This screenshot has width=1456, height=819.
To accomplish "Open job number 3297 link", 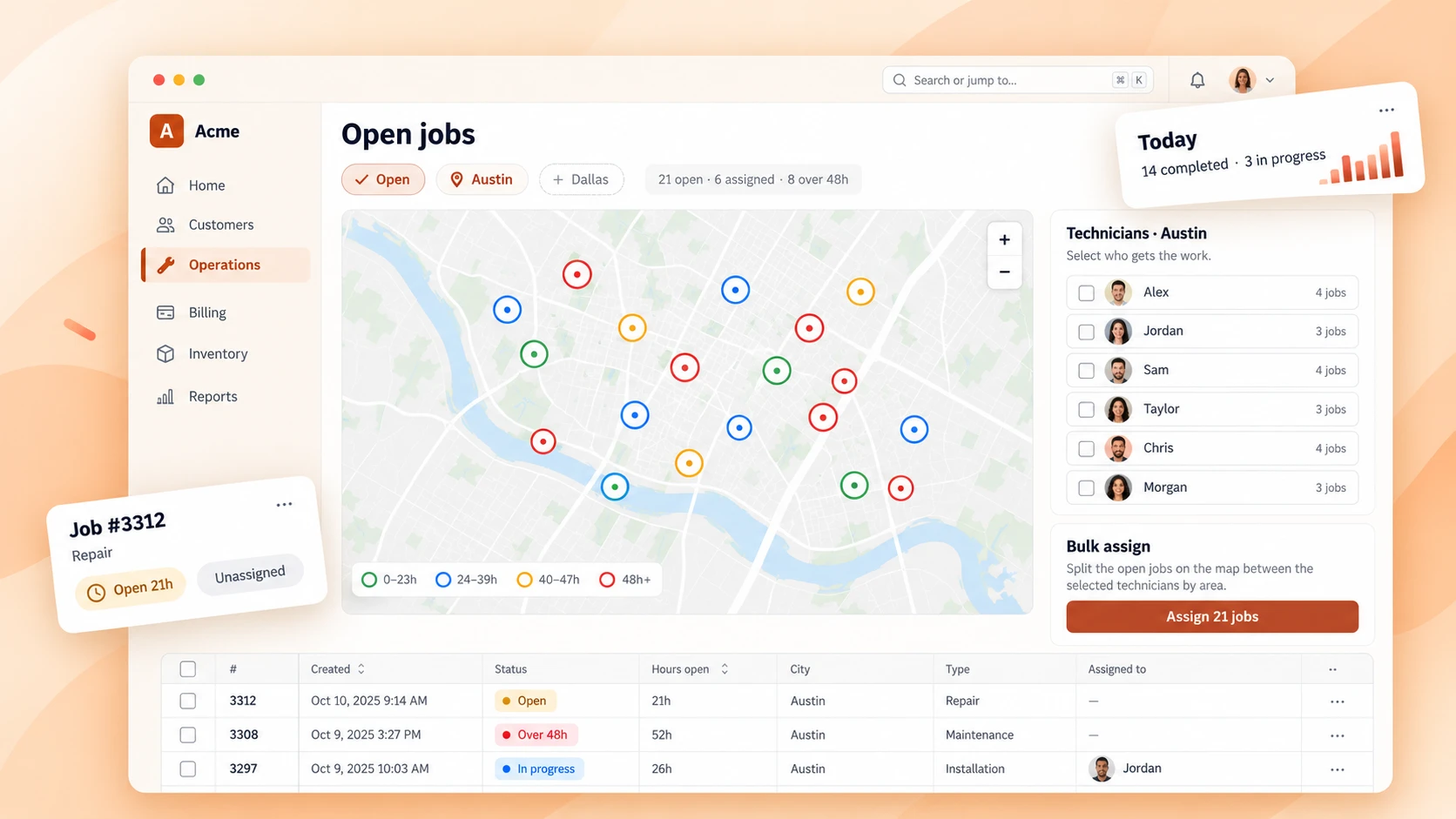I will coord(243,769).
